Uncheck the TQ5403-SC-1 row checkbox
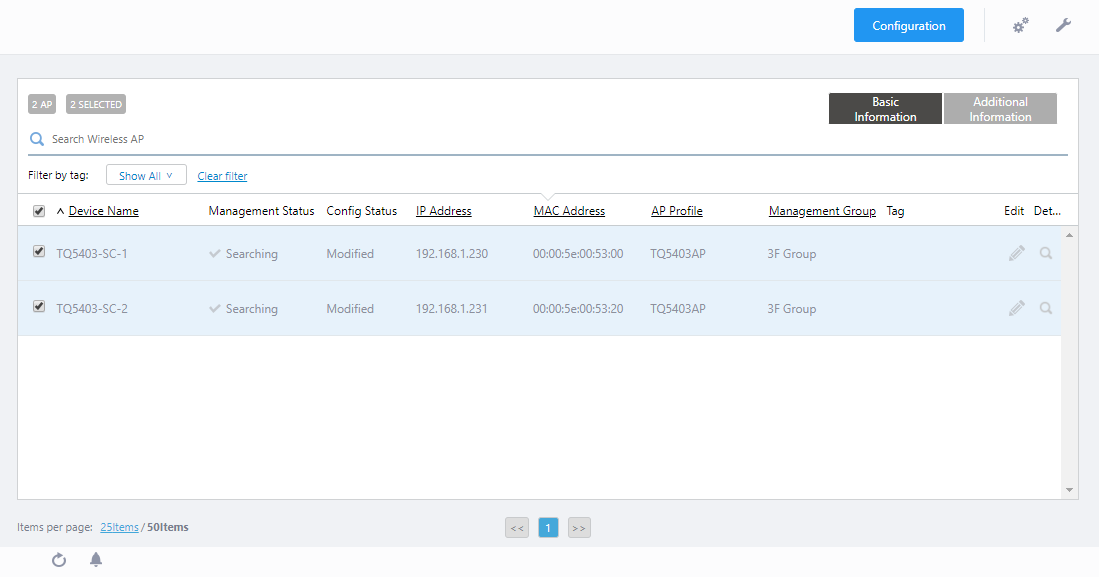The width and height of the screenshot is (1099, 577). pyautogui.click(x=39, y=252)
